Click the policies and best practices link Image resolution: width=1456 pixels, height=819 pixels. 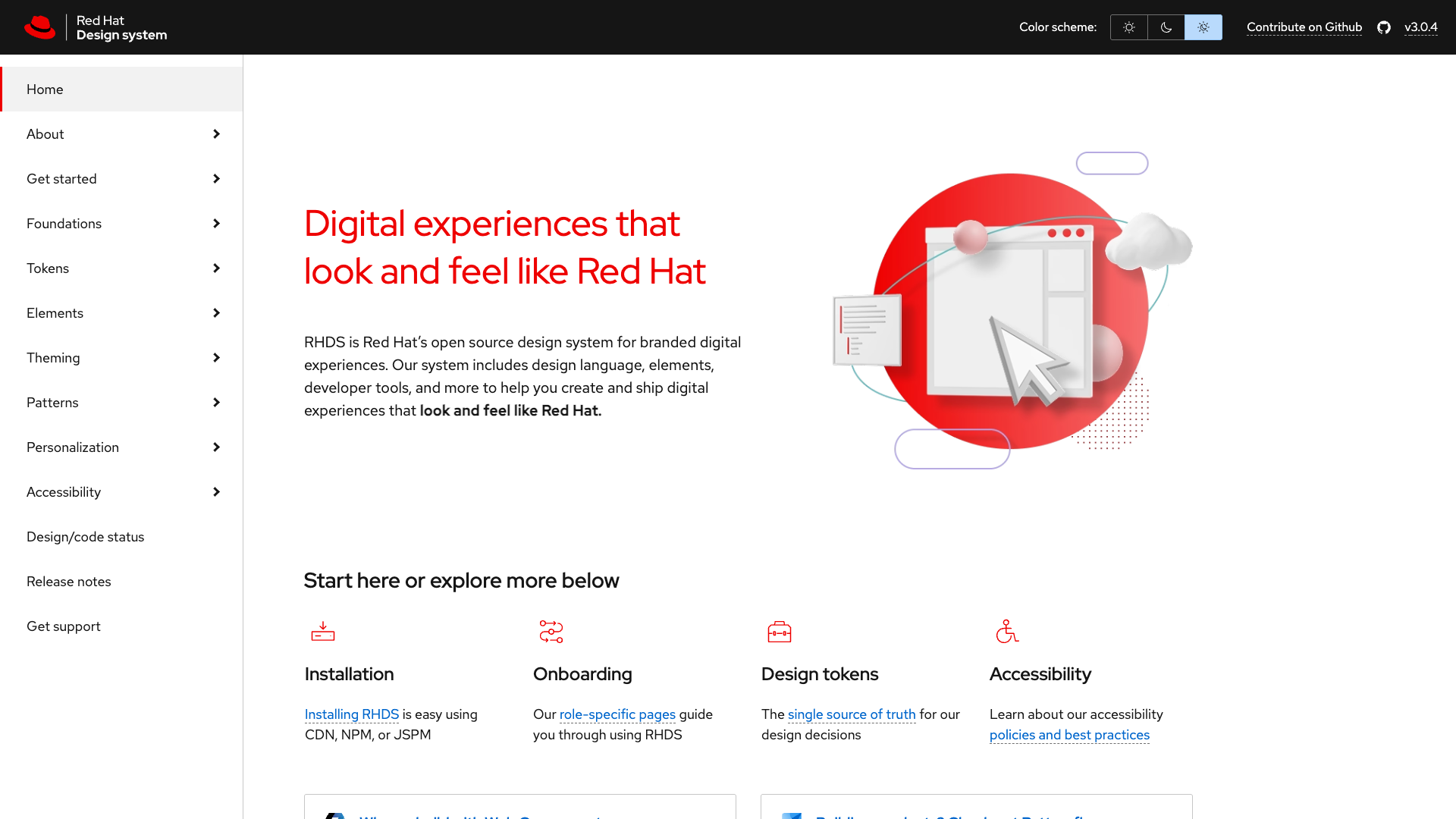1069,734
